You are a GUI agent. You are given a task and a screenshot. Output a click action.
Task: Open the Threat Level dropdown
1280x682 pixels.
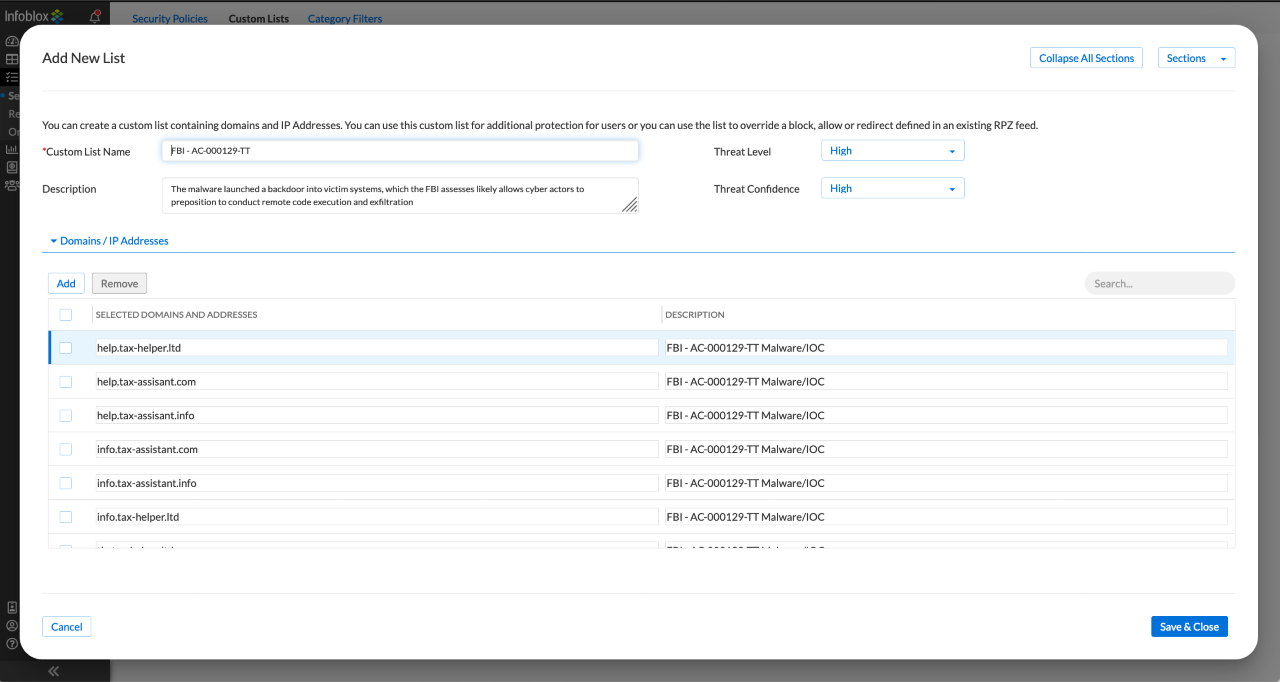click(x=892, y=151)
